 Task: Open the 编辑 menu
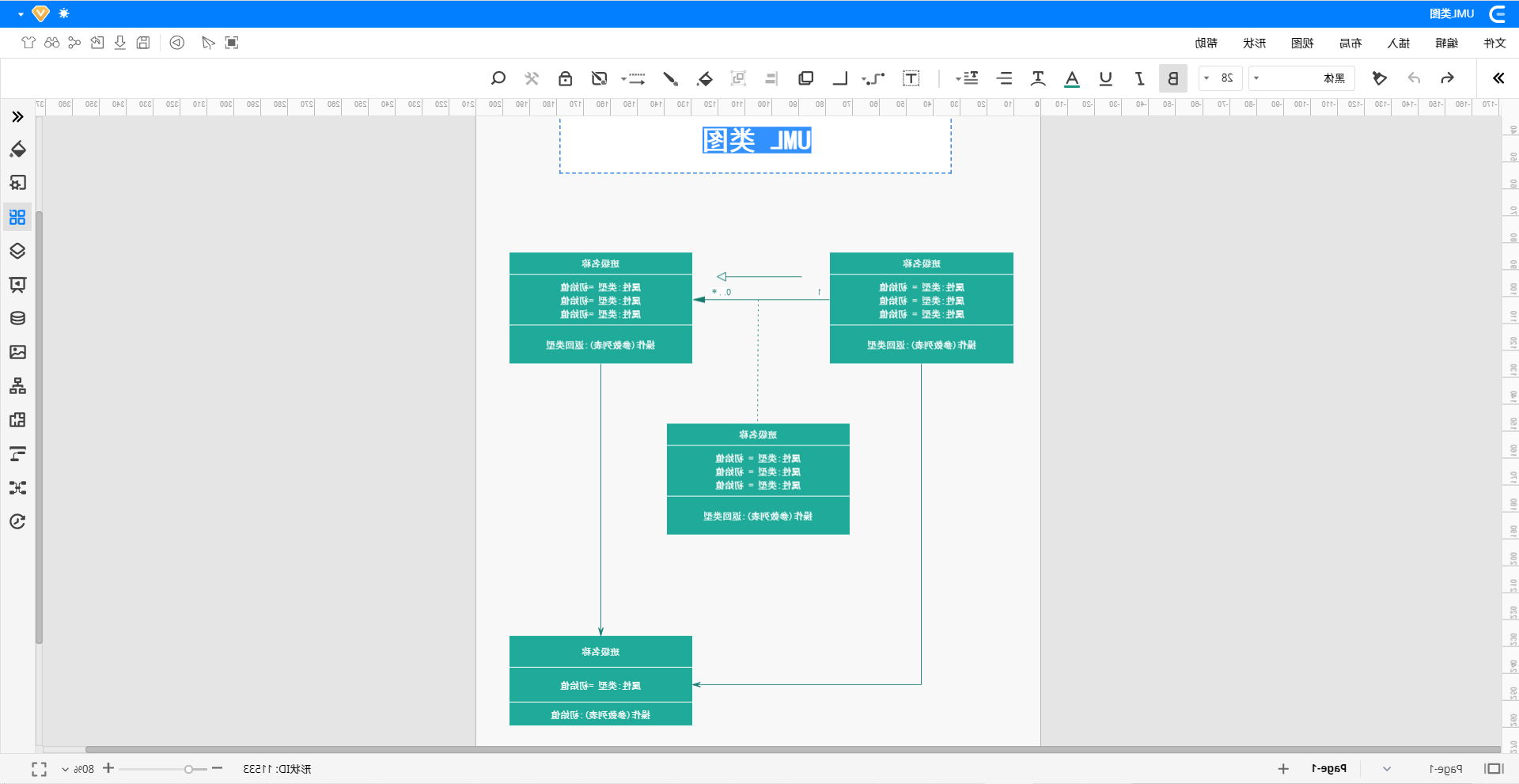[1447, 43]
